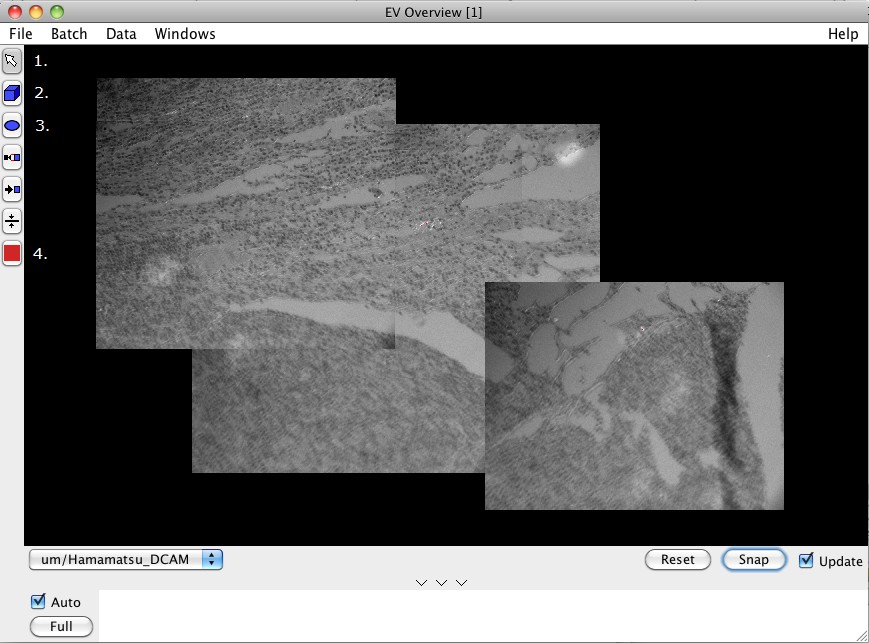Click the lower-right tissue image tile

[634, 396]
